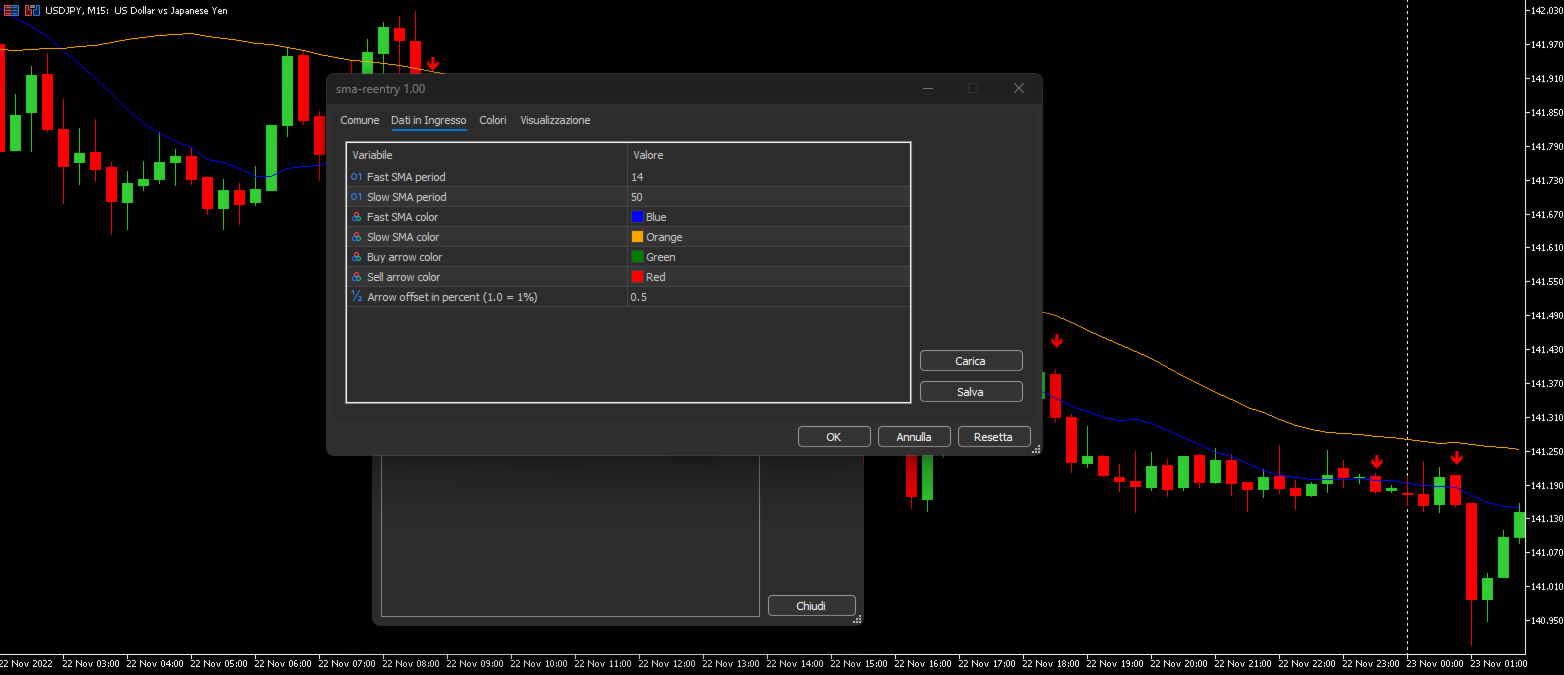
Task: Open the Colori tab
Action: 493,120
